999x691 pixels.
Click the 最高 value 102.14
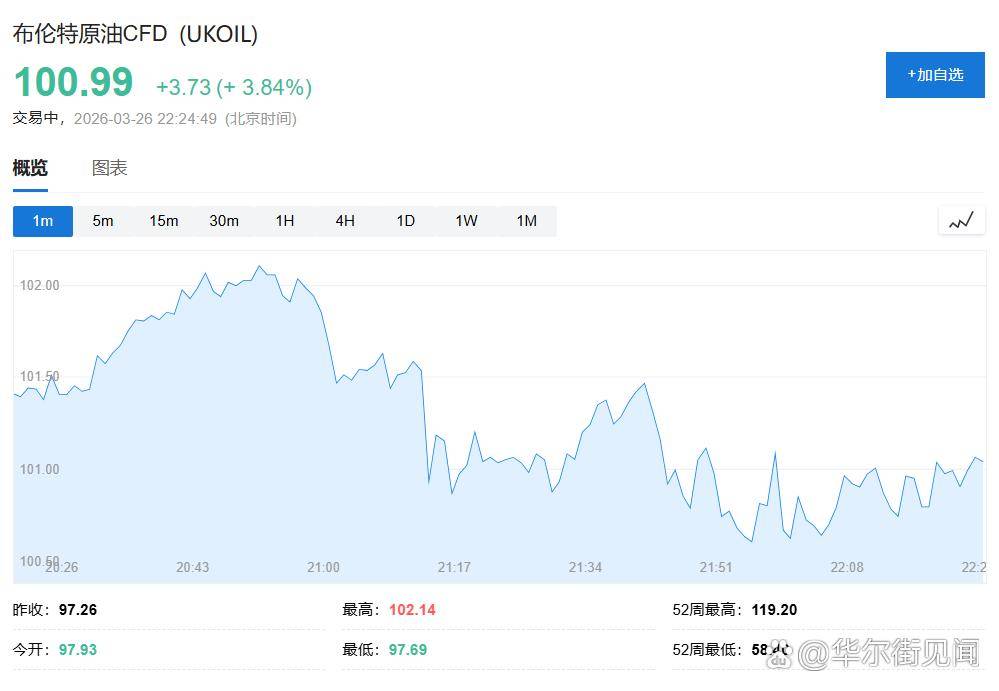click(411, 609)
